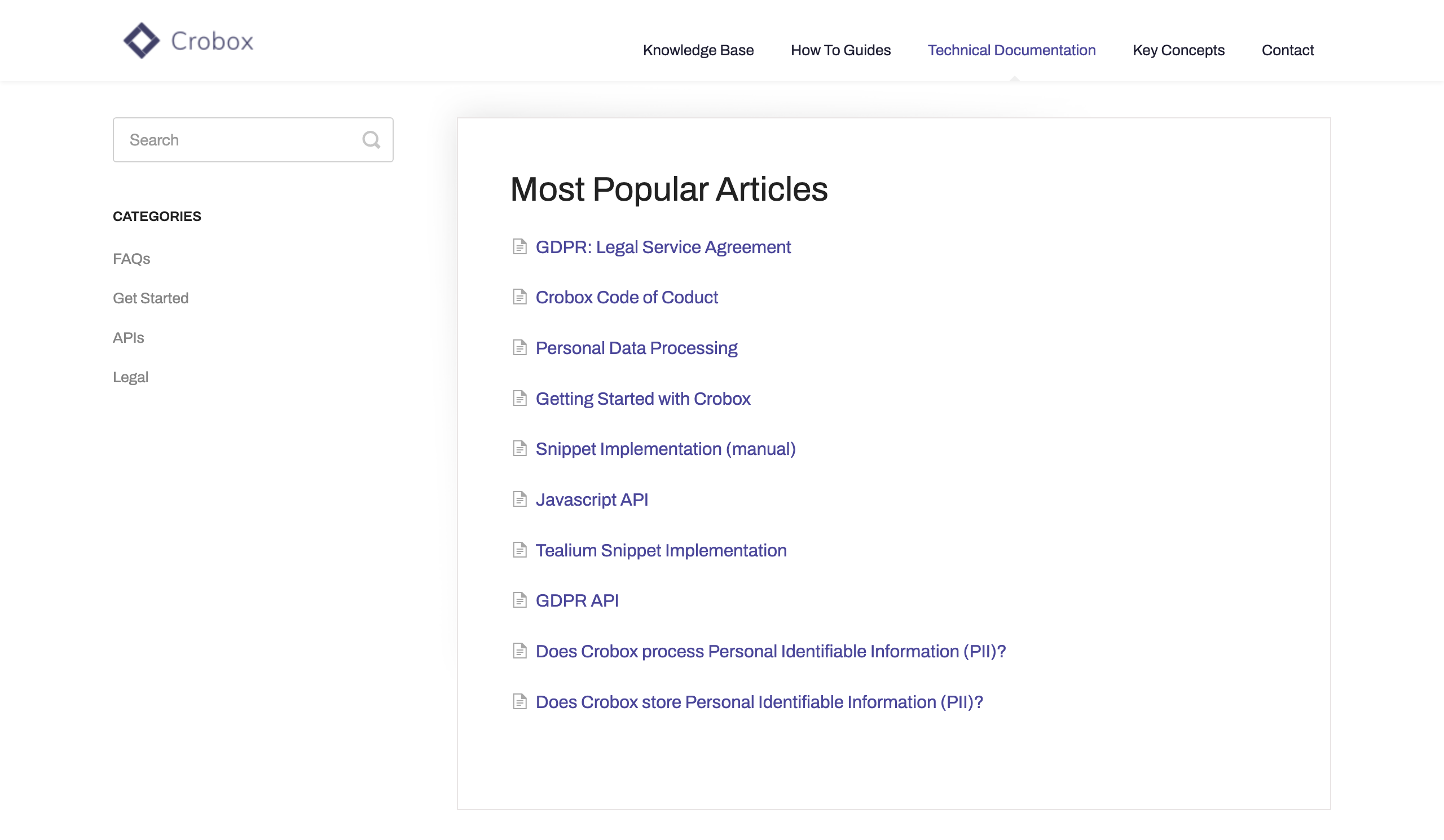Open article about Crobox processing PII
The image size is (1444, 840).
click(x=770, y=651)
